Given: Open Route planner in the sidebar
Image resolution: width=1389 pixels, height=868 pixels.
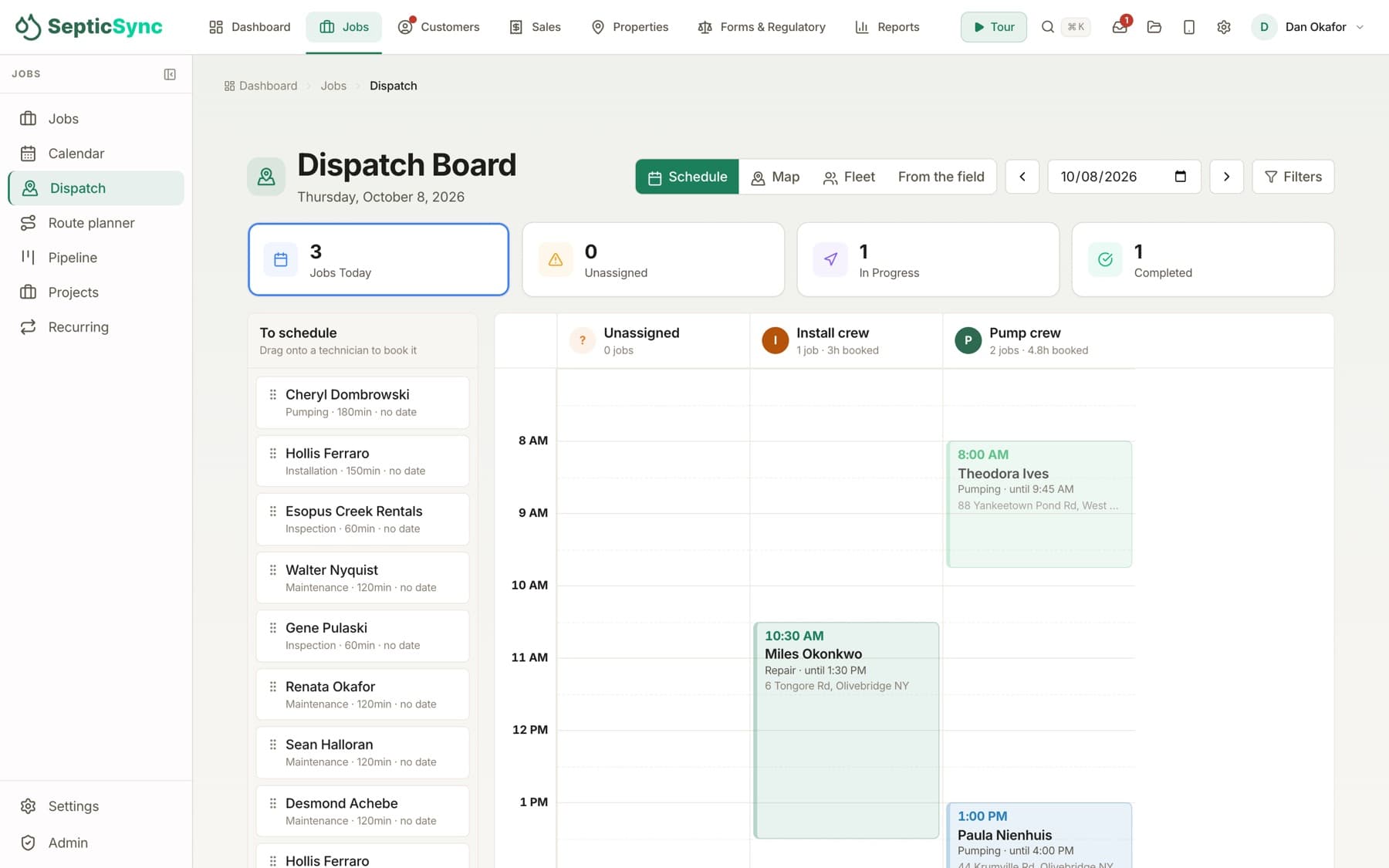Looking at the screenshot, I should coord(96,223).
